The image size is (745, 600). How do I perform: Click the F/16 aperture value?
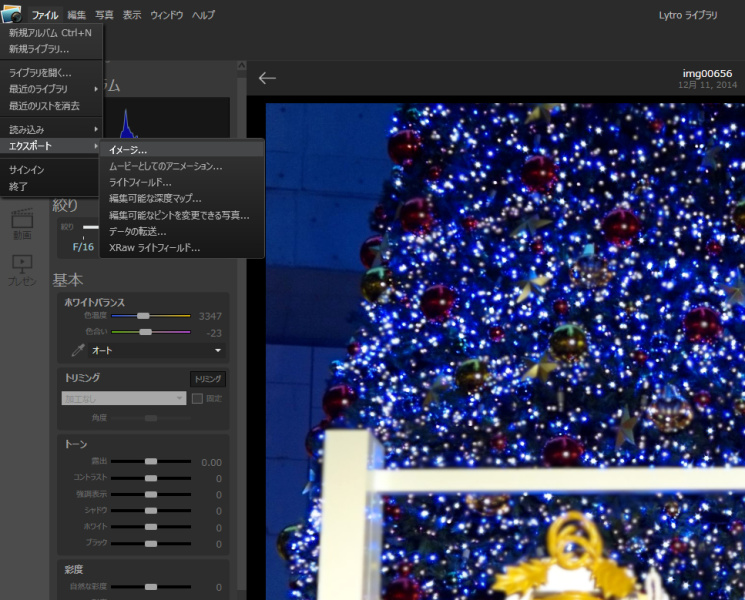click(83, 247)
